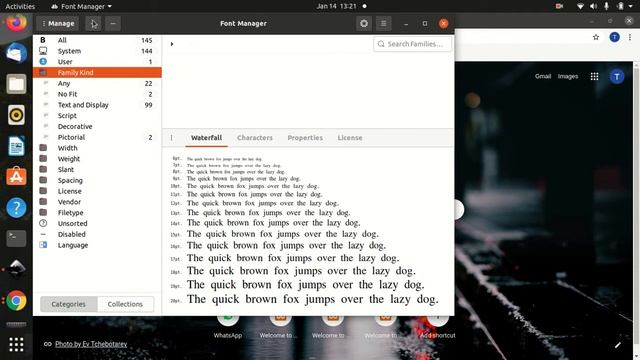
Task: Click the Manage button in Font Manager
Action: click(58, 24)
